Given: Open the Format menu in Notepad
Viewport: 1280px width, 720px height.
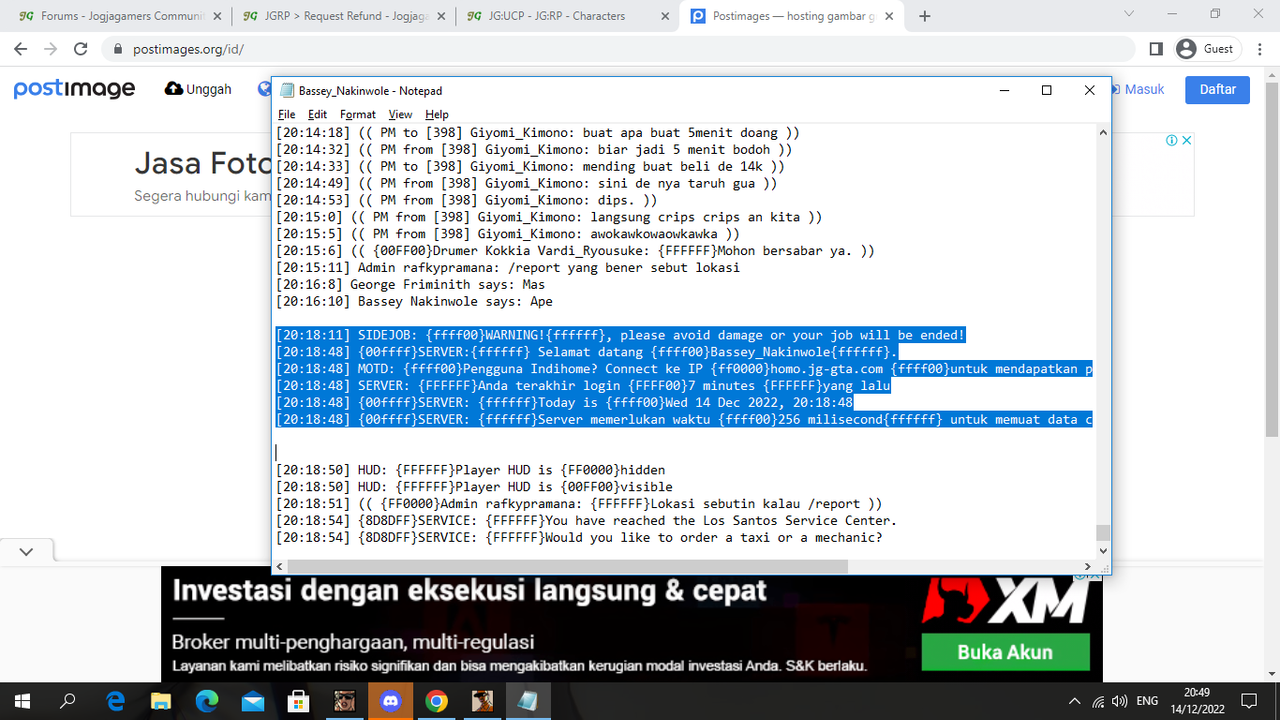Looking at the screenshot, I should click(357, 114).
